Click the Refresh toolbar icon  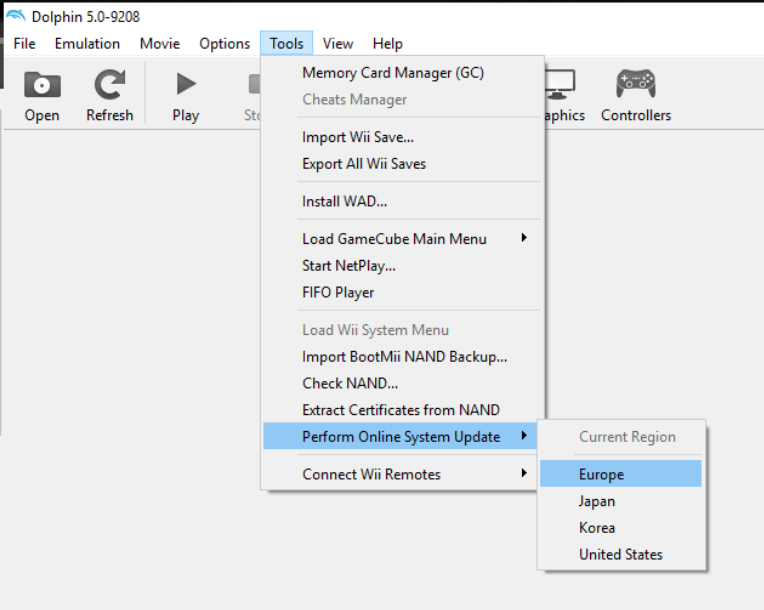(109, 86)
